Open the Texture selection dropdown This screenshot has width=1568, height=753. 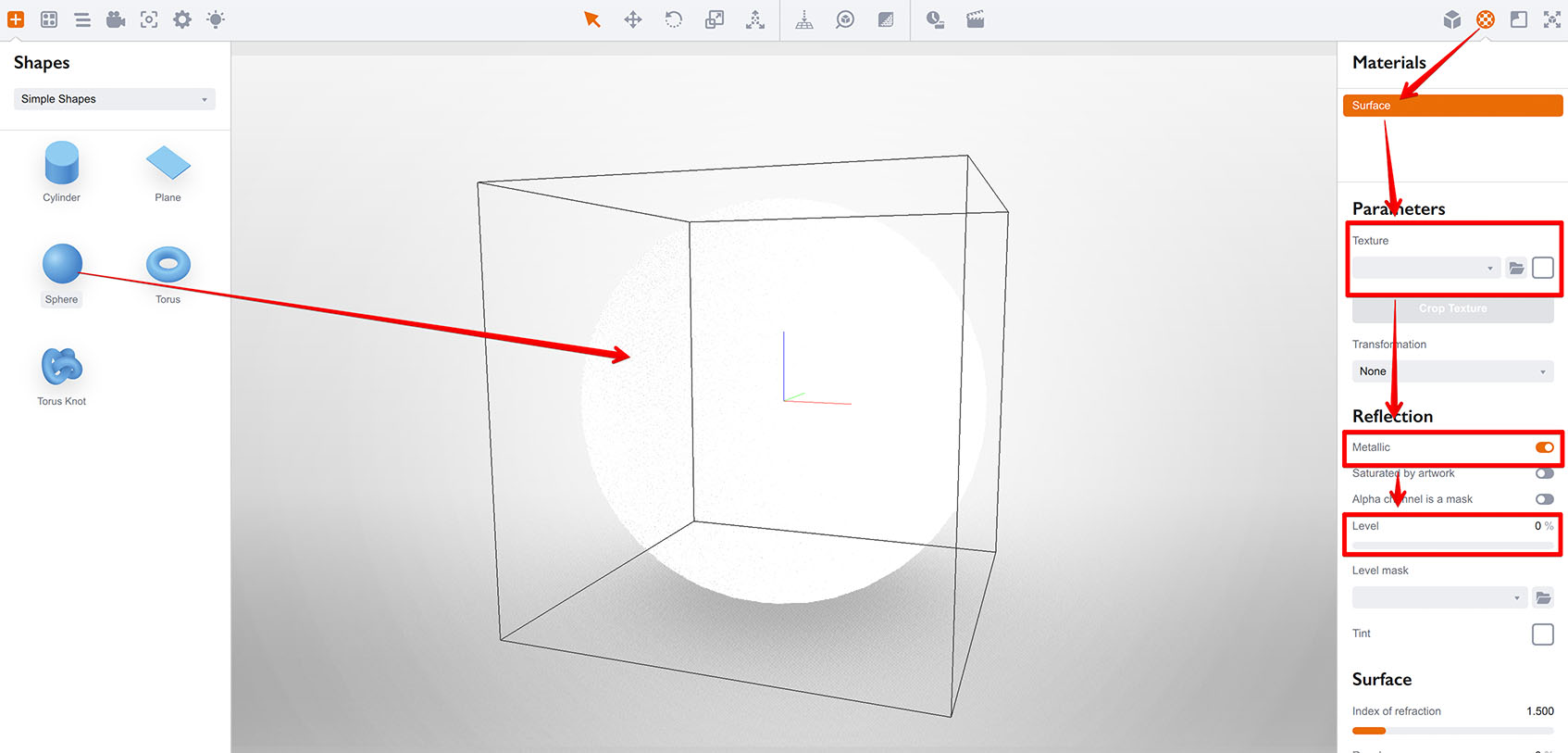(1425, 269)
